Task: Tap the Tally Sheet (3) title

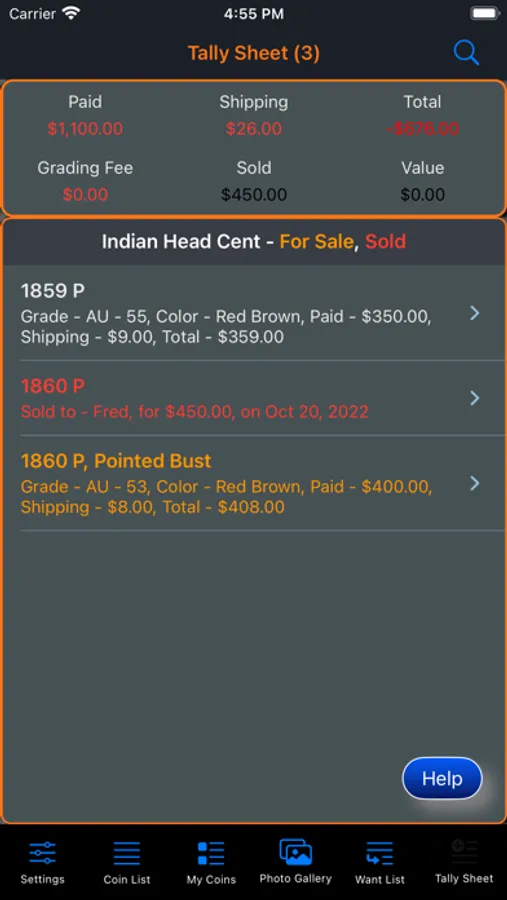Action: pos(254,53)
